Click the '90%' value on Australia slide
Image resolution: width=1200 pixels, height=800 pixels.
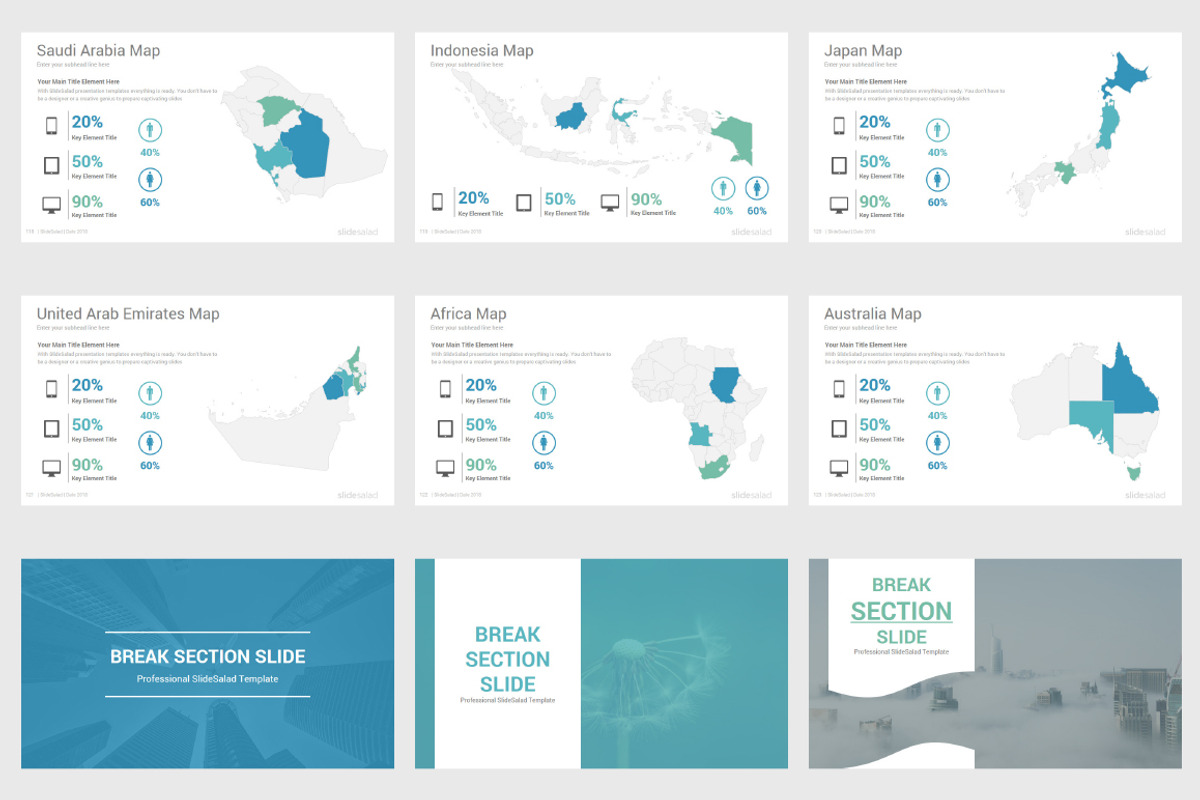[x=875, y=464]
